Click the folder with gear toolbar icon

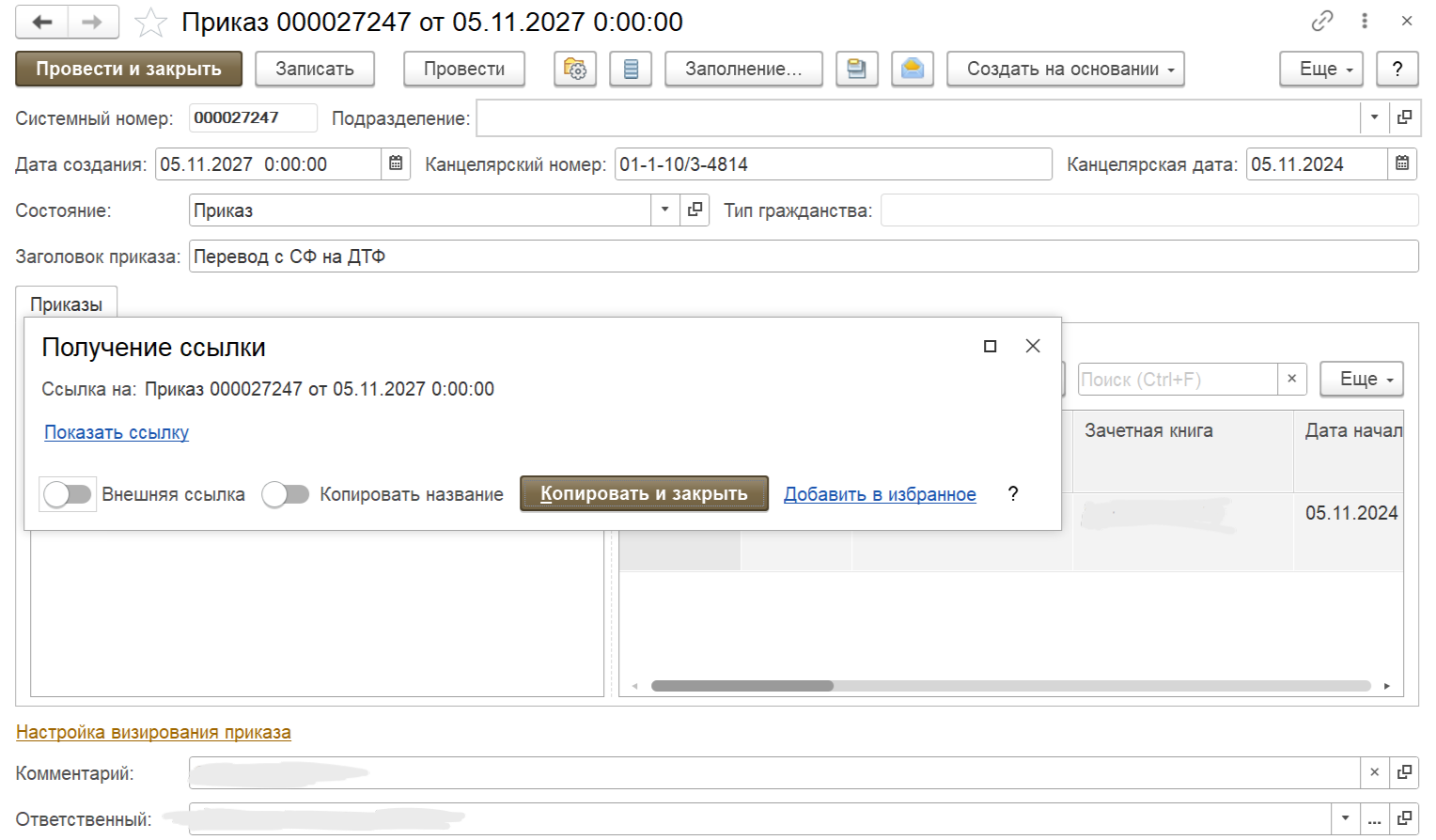click(x=575, y=70)
